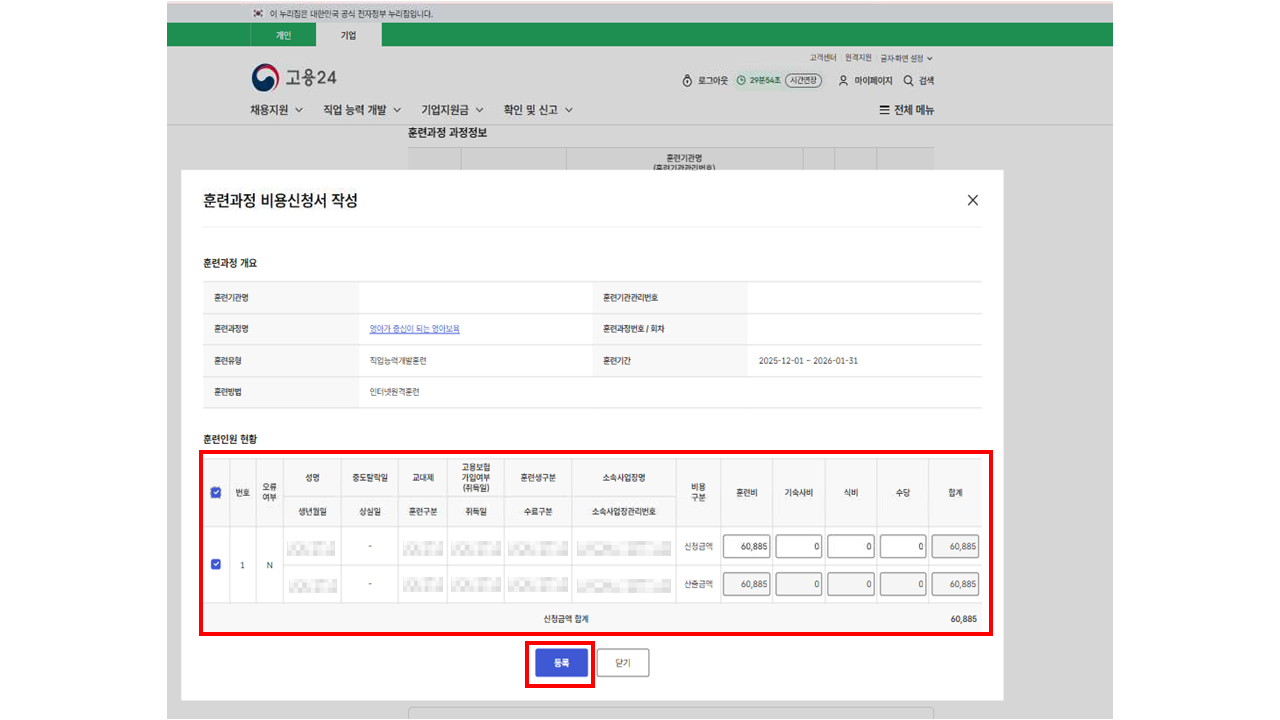
Task: Expand the 채용지원 menu
Action: point(276,110)
